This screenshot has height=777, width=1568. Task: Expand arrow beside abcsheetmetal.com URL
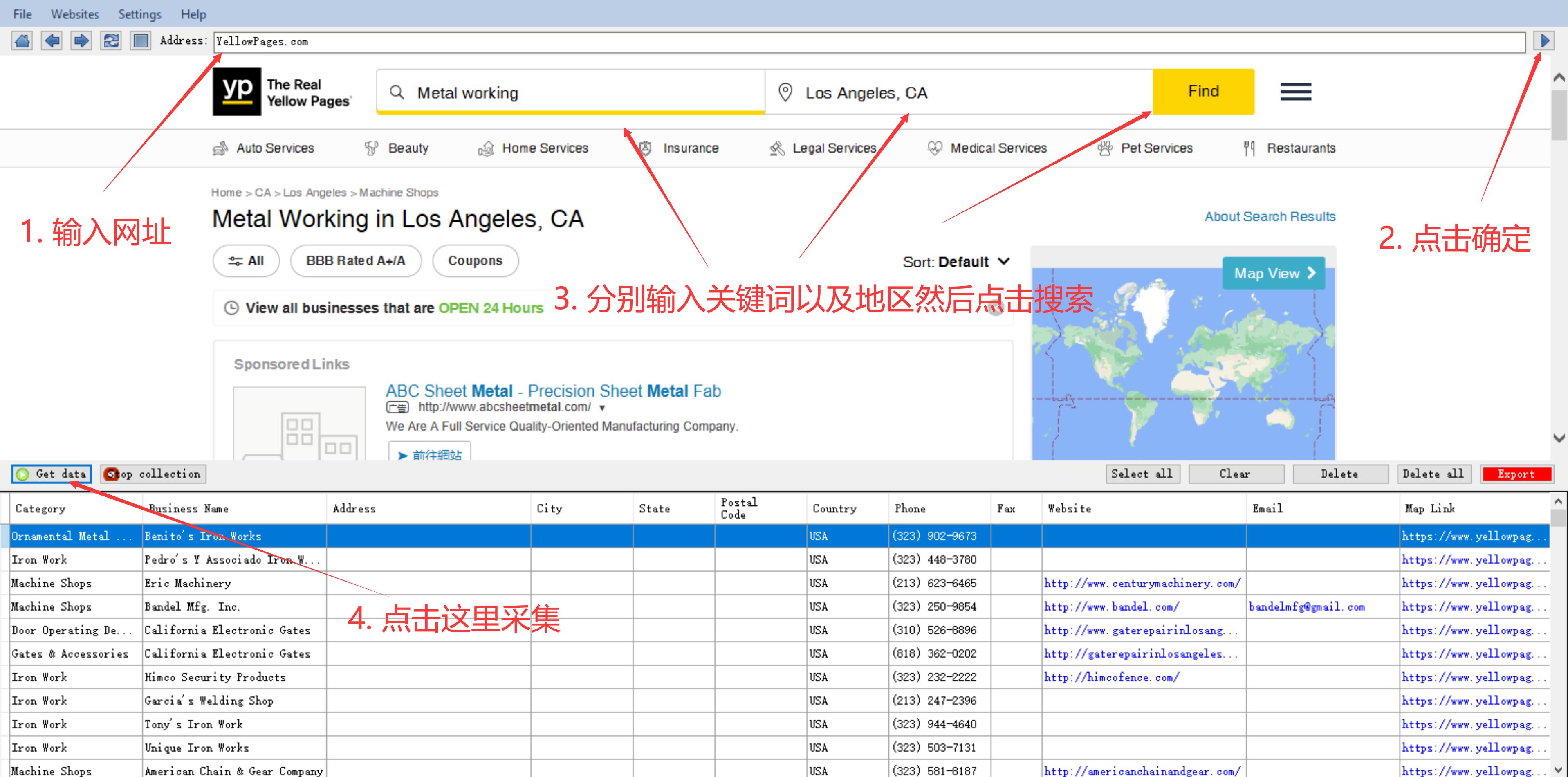[x=602, y=408]
